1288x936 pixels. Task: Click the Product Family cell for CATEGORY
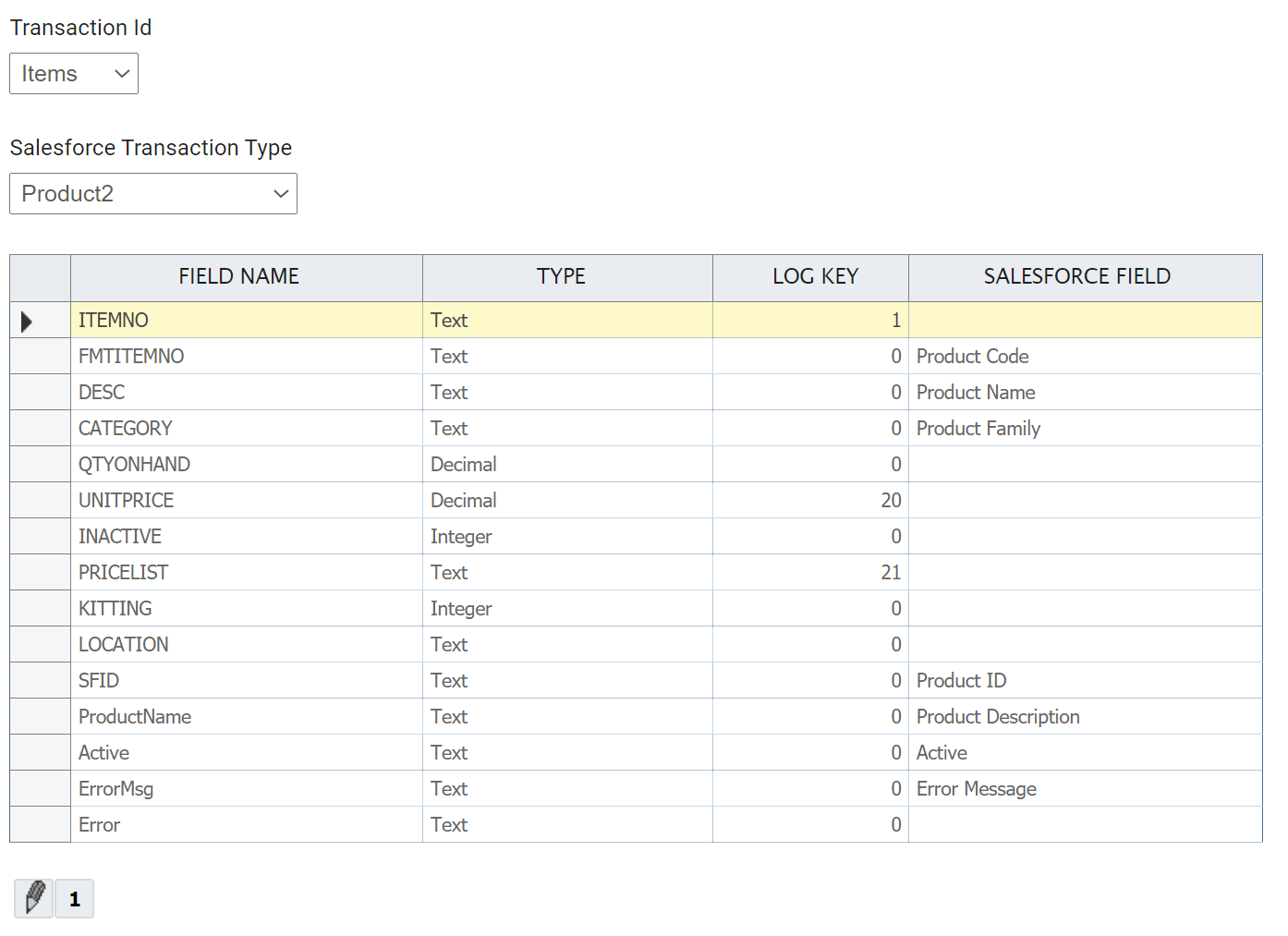coord(1084,429)
